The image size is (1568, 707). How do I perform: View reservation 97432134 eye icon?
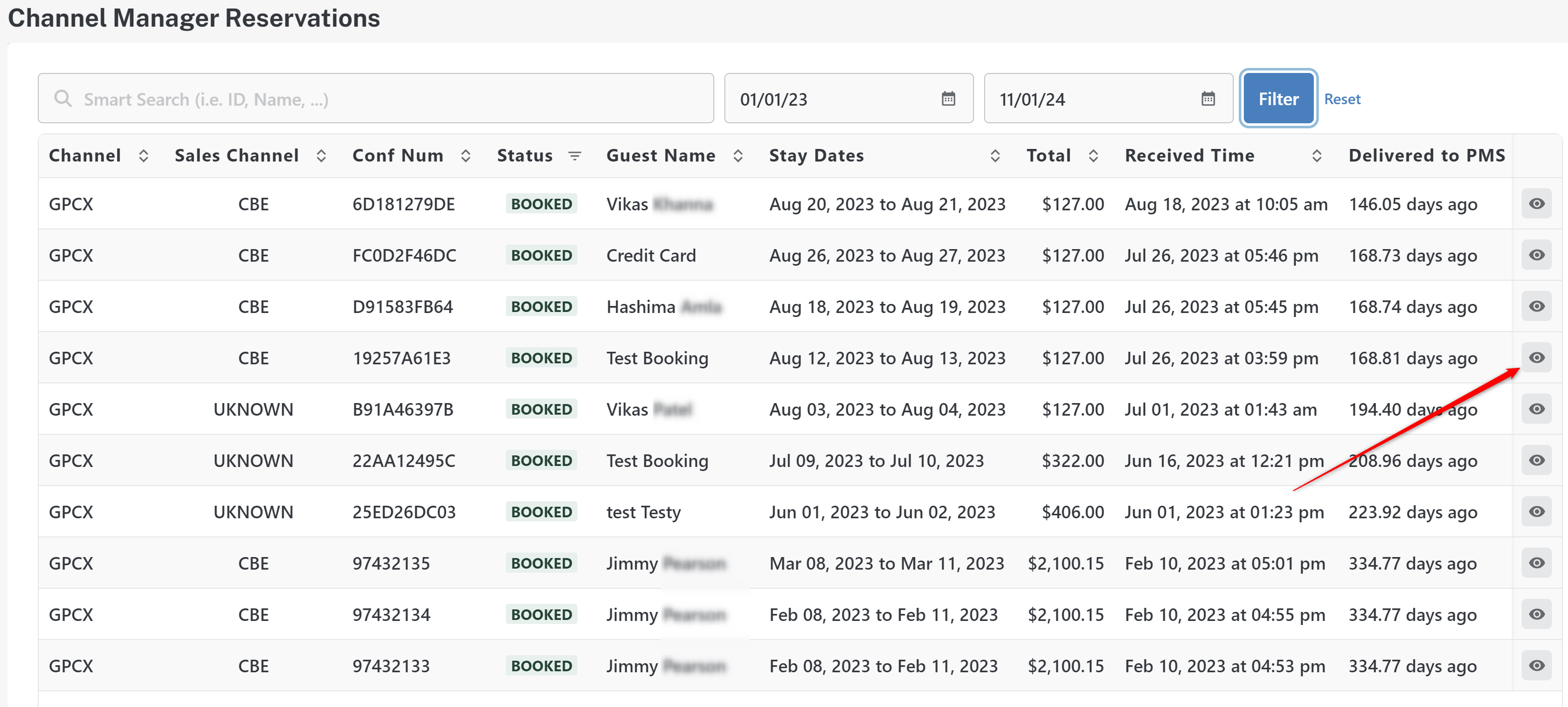(1536, 614)
